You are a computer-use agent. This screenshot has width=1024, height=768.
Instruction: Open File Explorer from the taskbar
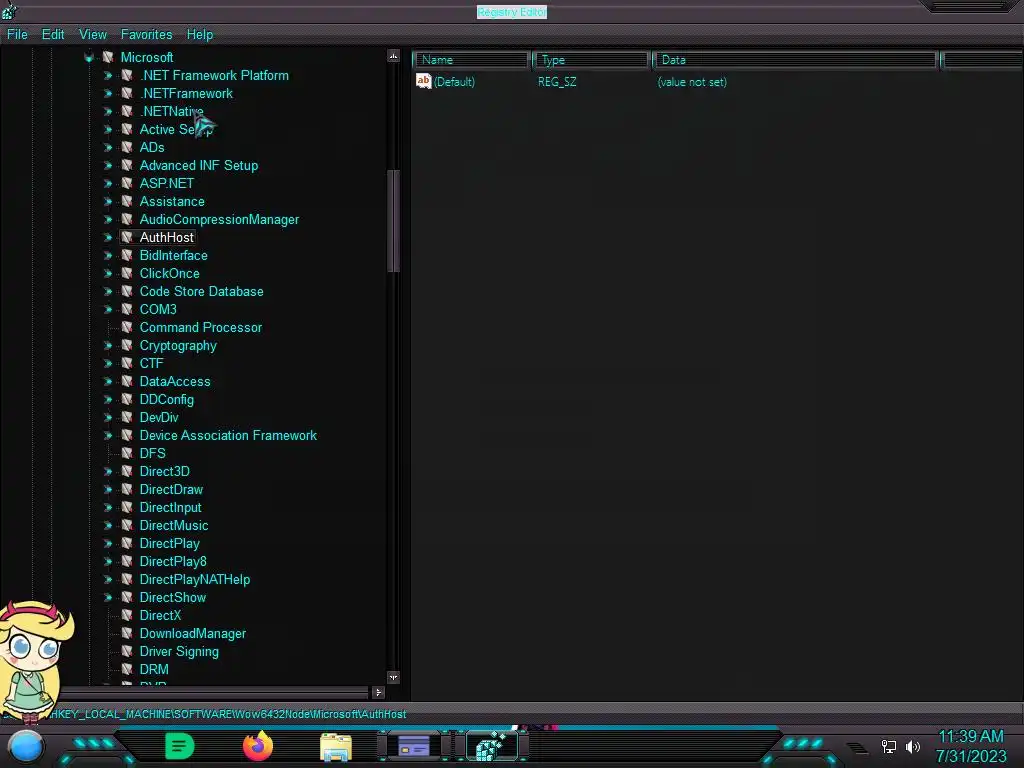[336, 746]
